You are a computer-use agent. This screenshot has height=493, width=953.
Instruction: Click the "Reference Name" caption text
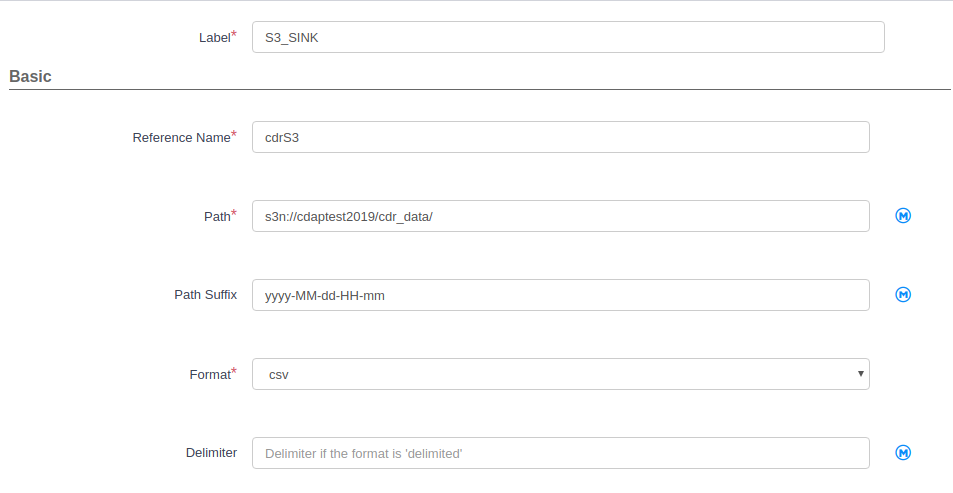coord(181,138)
